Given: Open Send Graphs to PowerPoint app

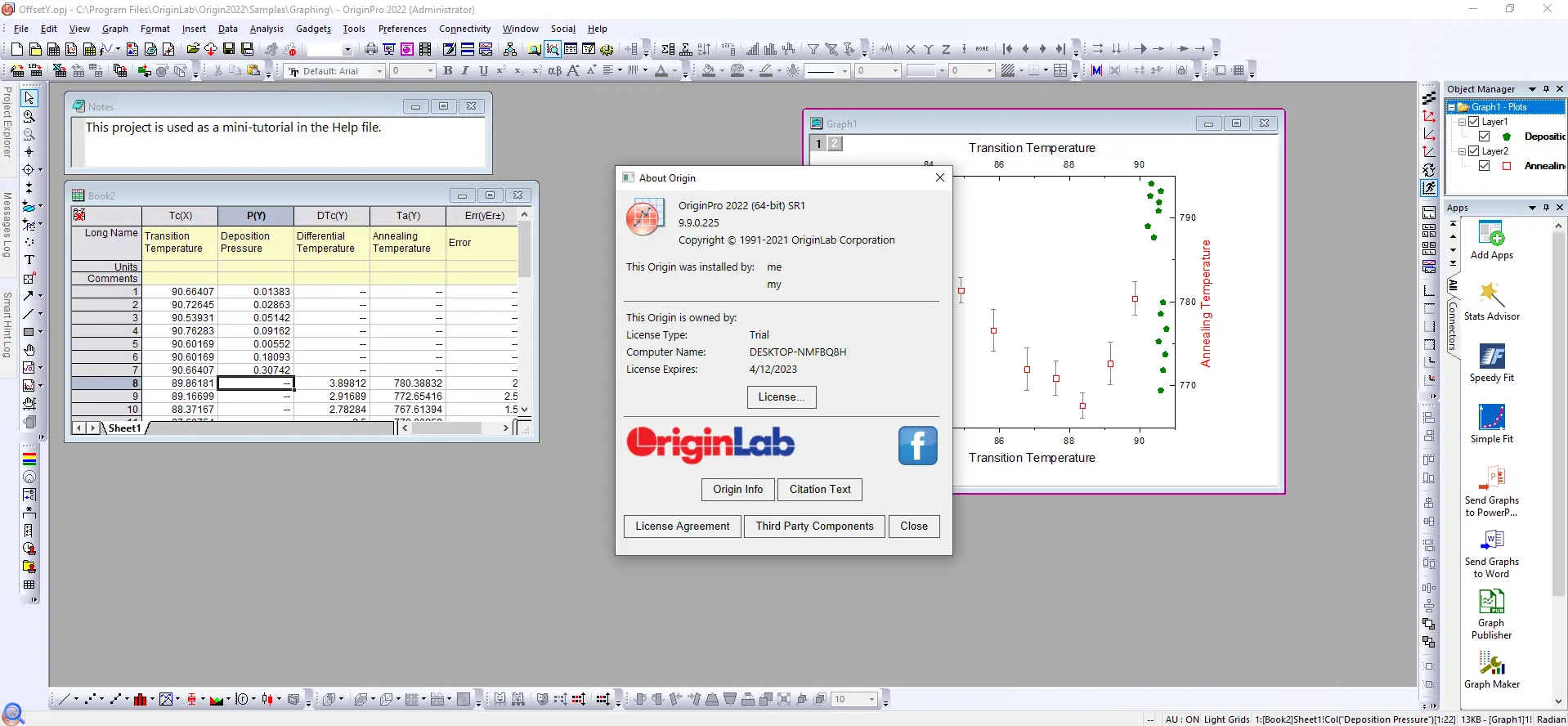Looking at the screenshot, I should coord(1492,491).
